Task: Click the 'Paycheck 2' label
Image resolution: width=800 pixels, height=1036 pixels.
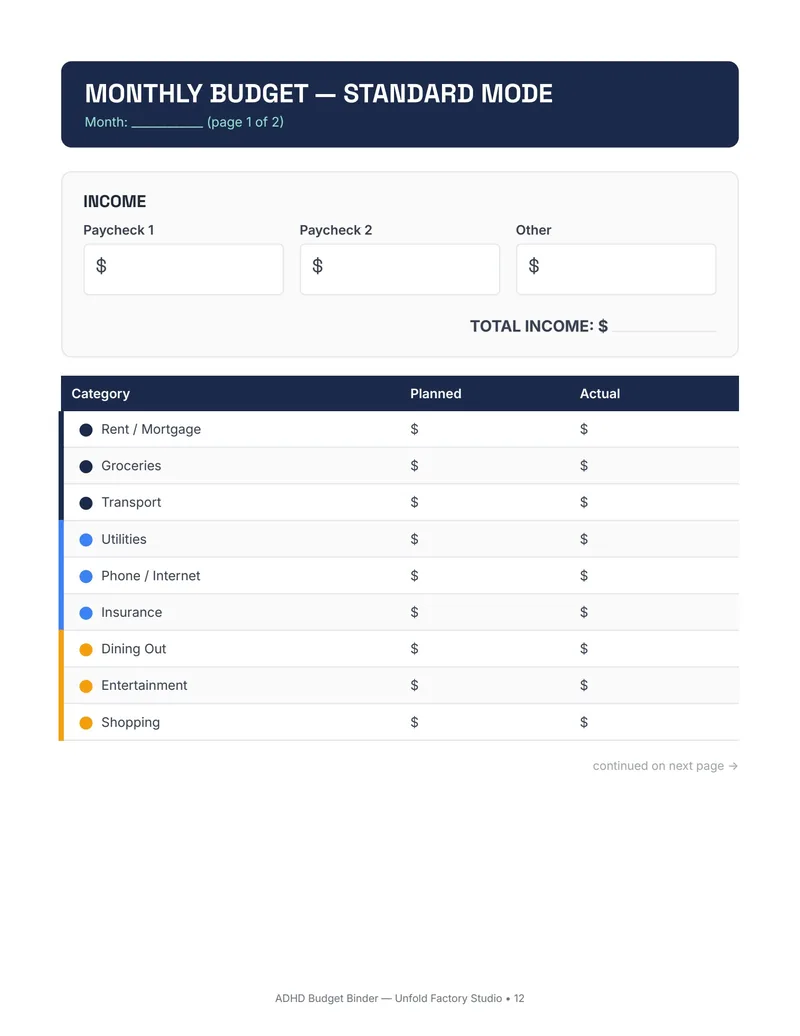Action: (x=336, y=230)
